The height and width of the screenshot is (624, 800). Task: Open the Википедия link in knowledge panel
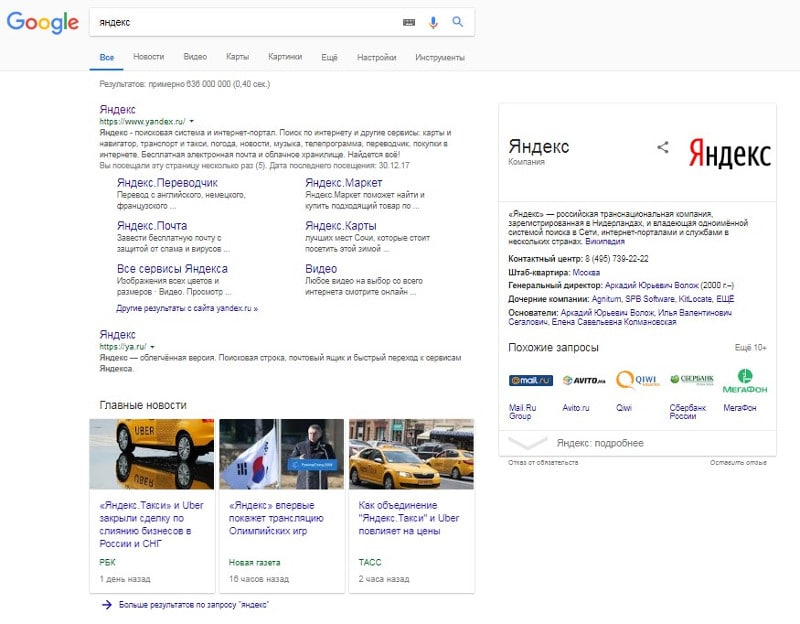tap(605, 241)
